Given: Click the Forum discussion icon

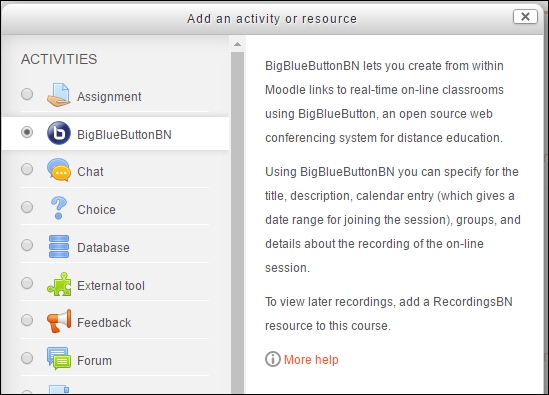Looking at the screenshot, I should click(58, 359).
